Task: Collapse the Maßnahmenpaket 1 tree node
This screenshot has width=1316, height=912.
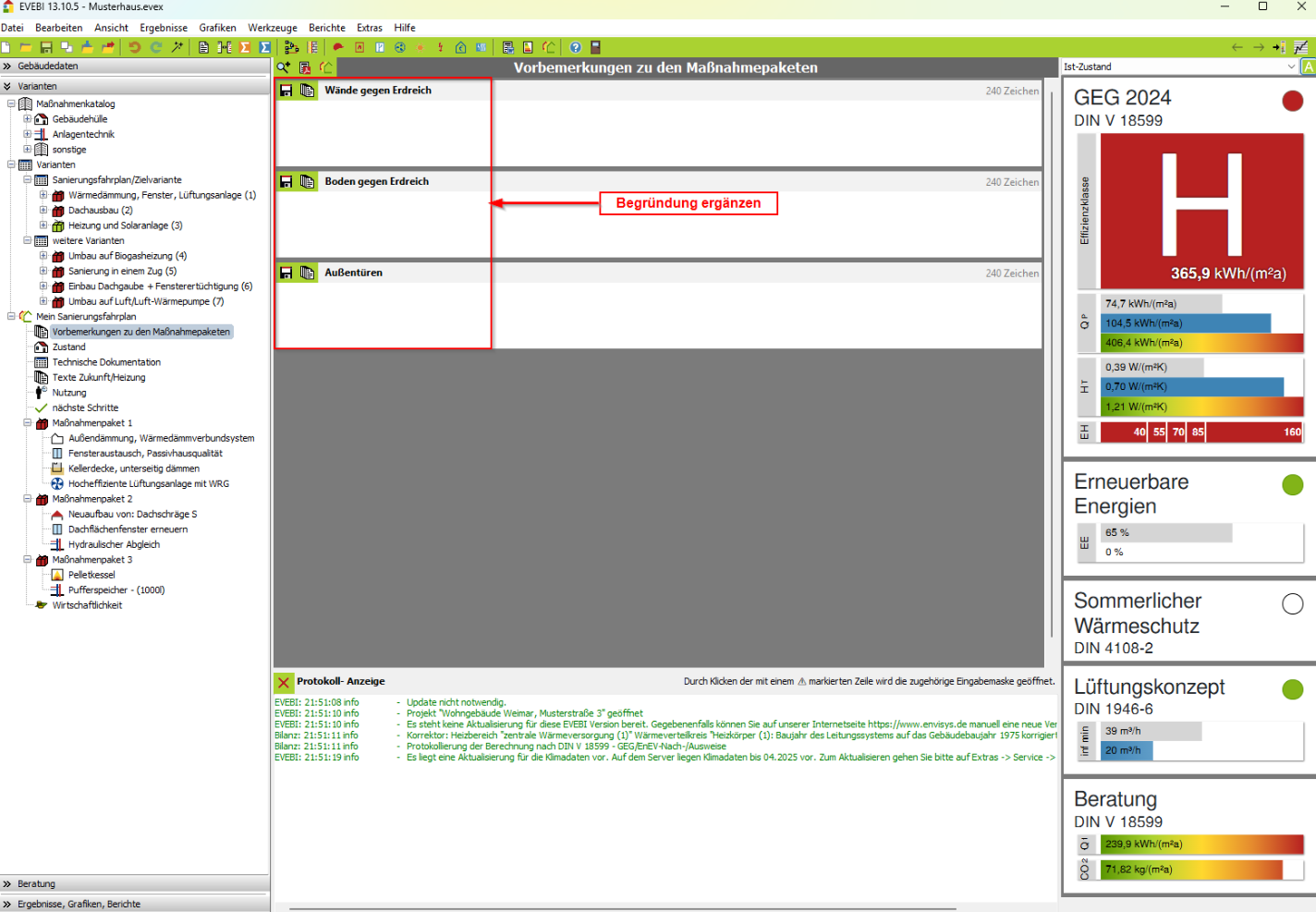Action: (x=28, y=423)
